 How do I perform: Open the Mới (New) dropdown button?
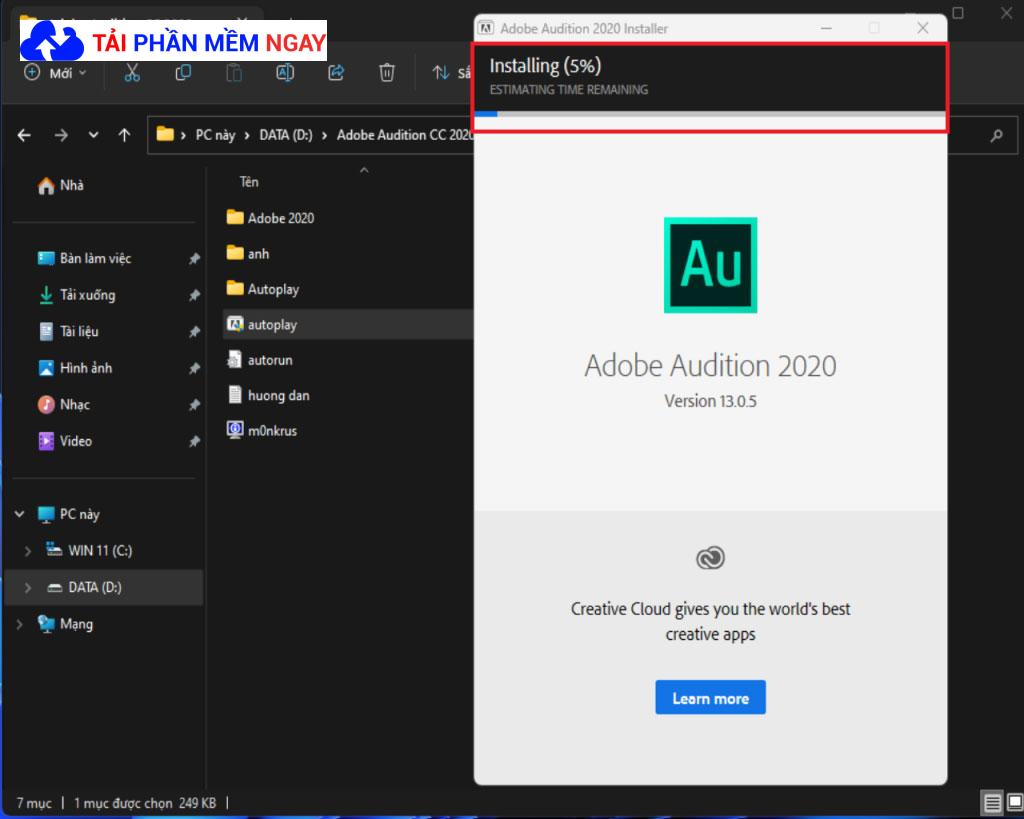(x=55, y=72)
